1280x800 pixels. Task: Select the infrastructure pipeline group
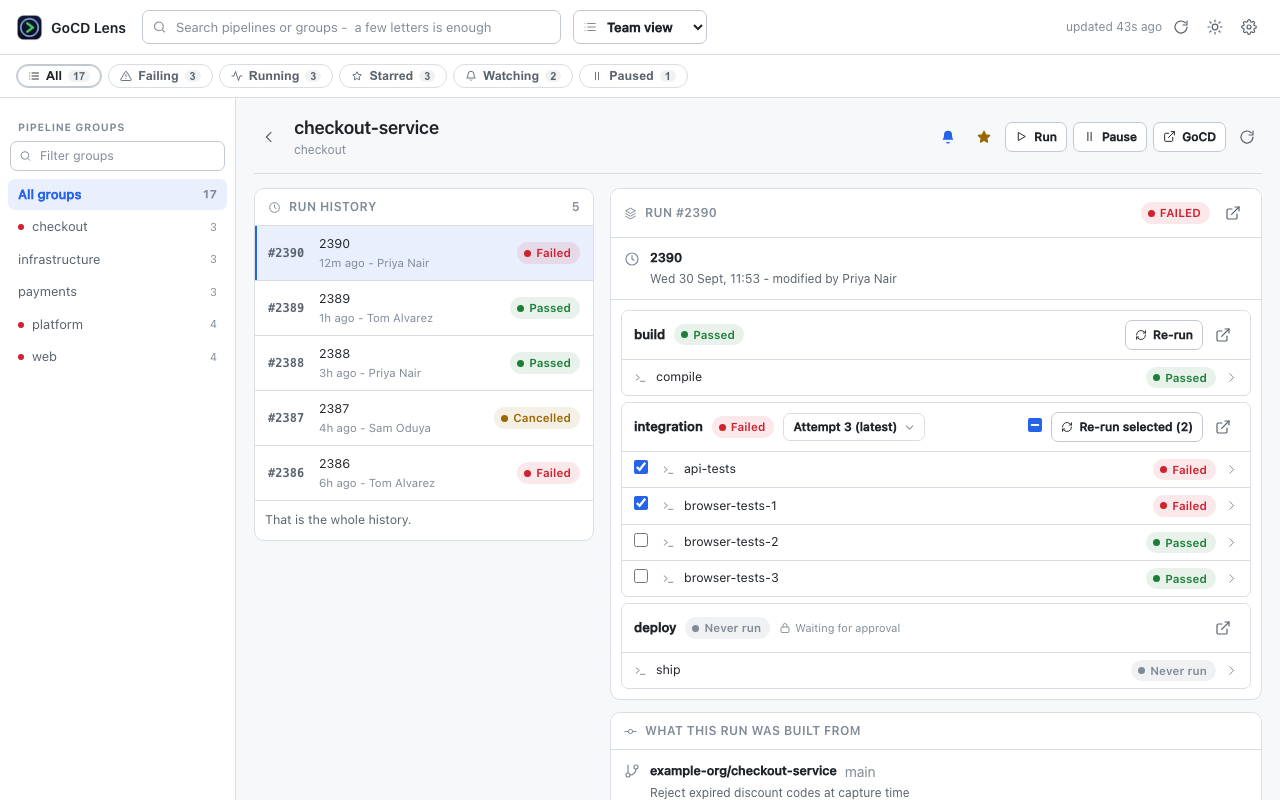pos(118,259)
